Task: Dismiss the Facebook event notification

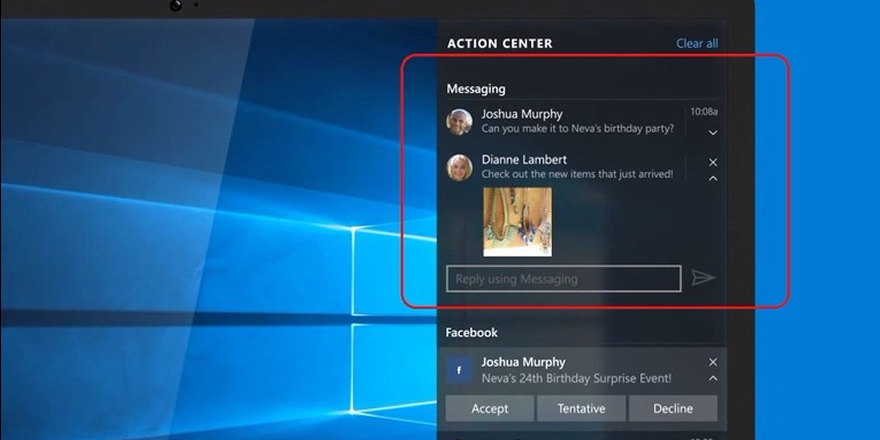Action: [x=713, y=362]
